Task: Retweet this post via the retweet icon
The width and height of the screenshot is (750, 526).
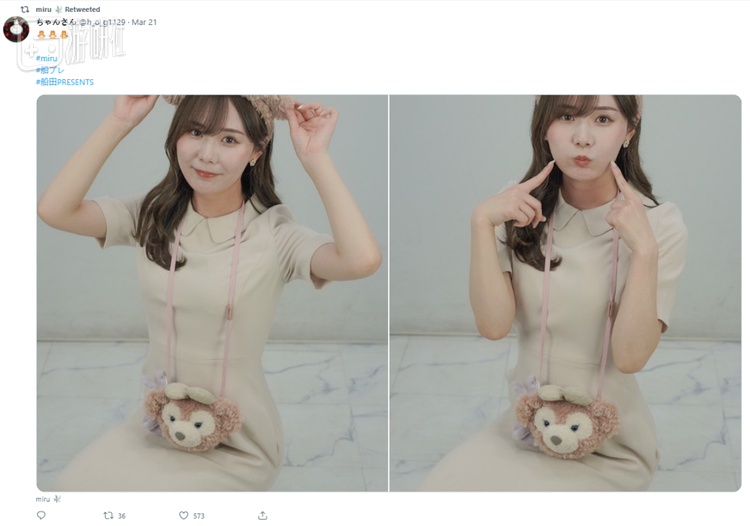Action: pos(108,515)
